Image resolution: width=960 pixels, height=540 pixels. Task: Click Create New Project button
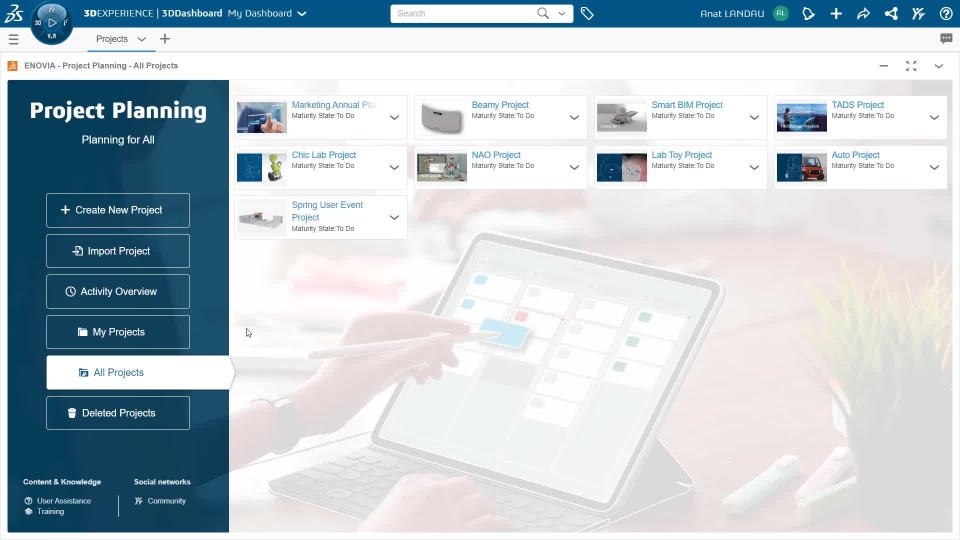coord(118,210)
